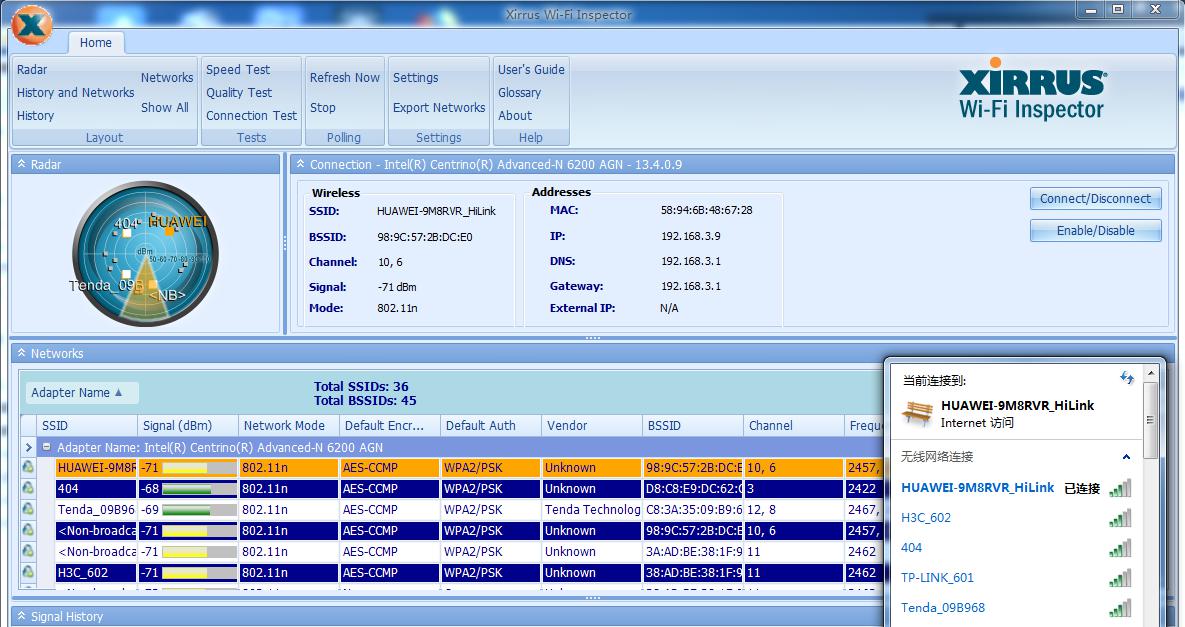This screenshot has height=627, width=1185.
Task: Collapse the Radar panel
Action: 21,164
